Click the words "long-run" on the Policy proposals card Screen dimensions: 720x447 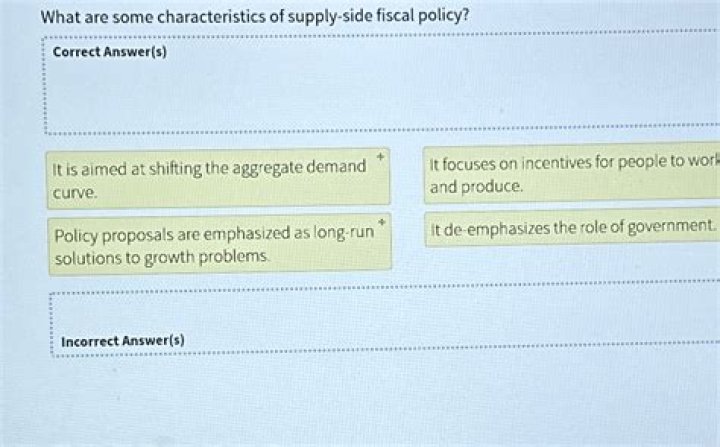click(x=343, y=234)
